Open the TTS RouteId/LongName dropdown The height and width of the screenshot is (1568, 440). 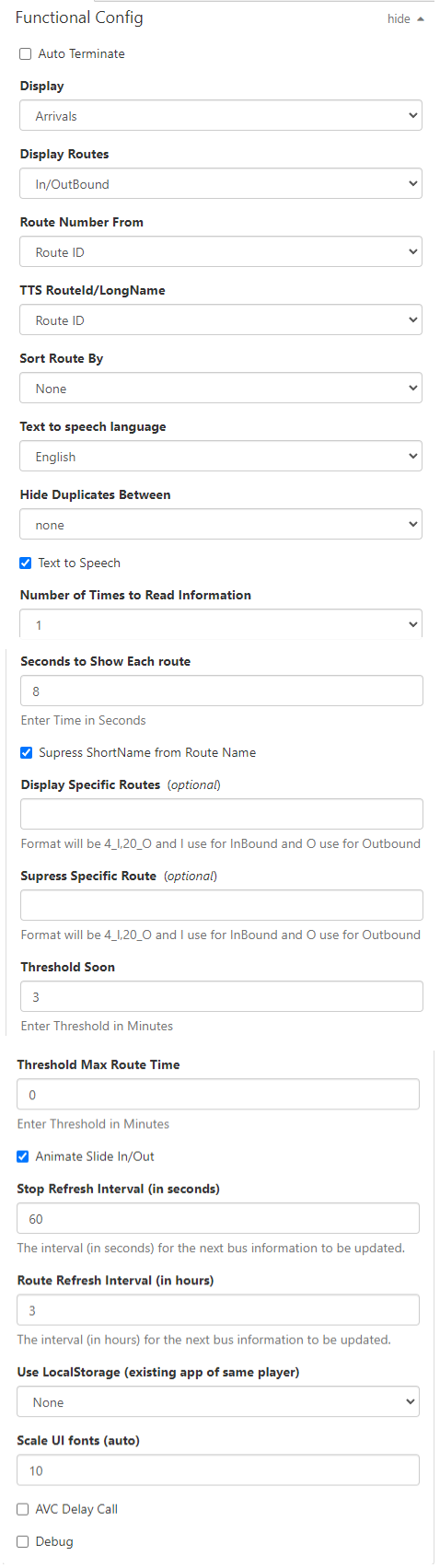coord(221,320)
